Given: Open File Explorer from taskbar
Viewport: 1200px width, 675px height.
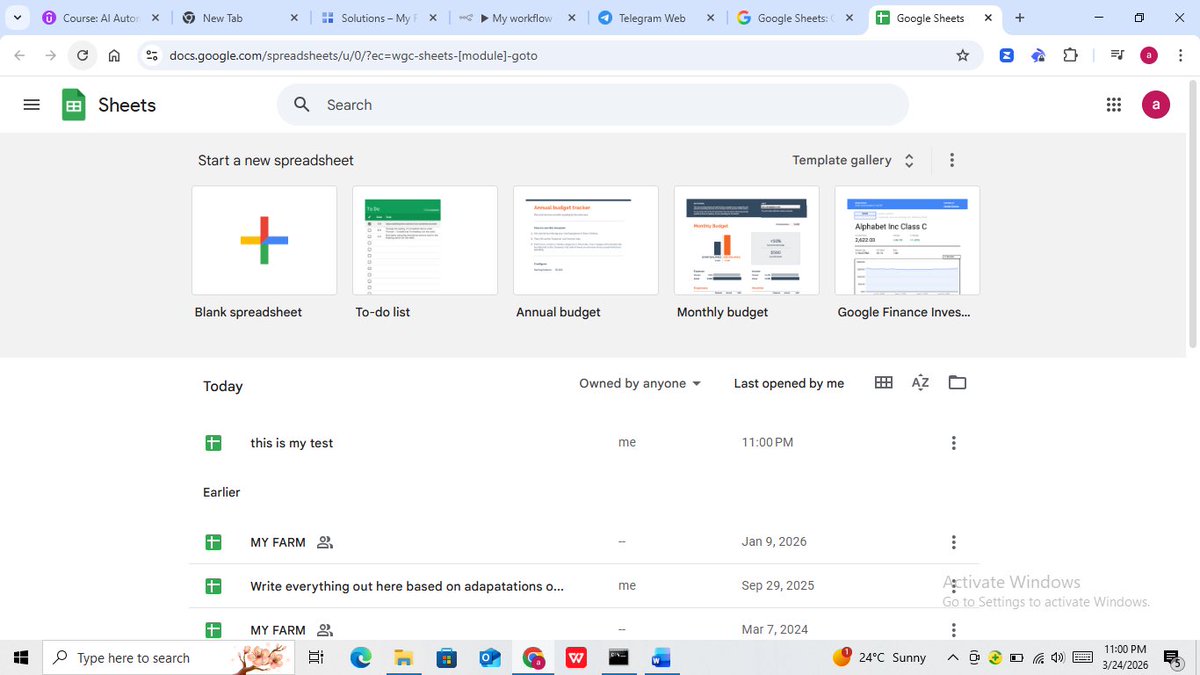Looking at the screenshot, I should pyautogui.click(x=403, y=658).
